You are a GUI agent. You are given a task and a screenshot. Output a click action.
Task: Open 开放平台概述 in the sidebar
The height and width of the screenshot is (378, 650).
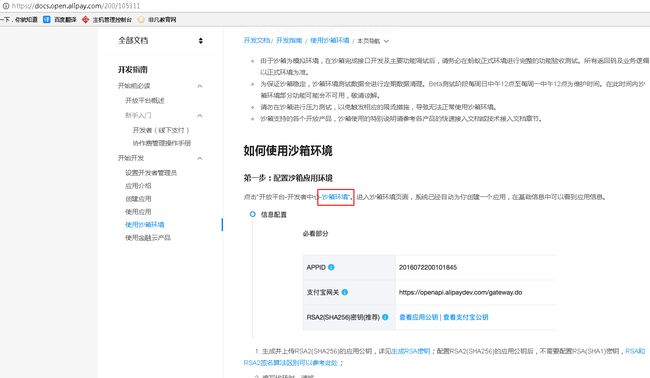tap(145, 101)
